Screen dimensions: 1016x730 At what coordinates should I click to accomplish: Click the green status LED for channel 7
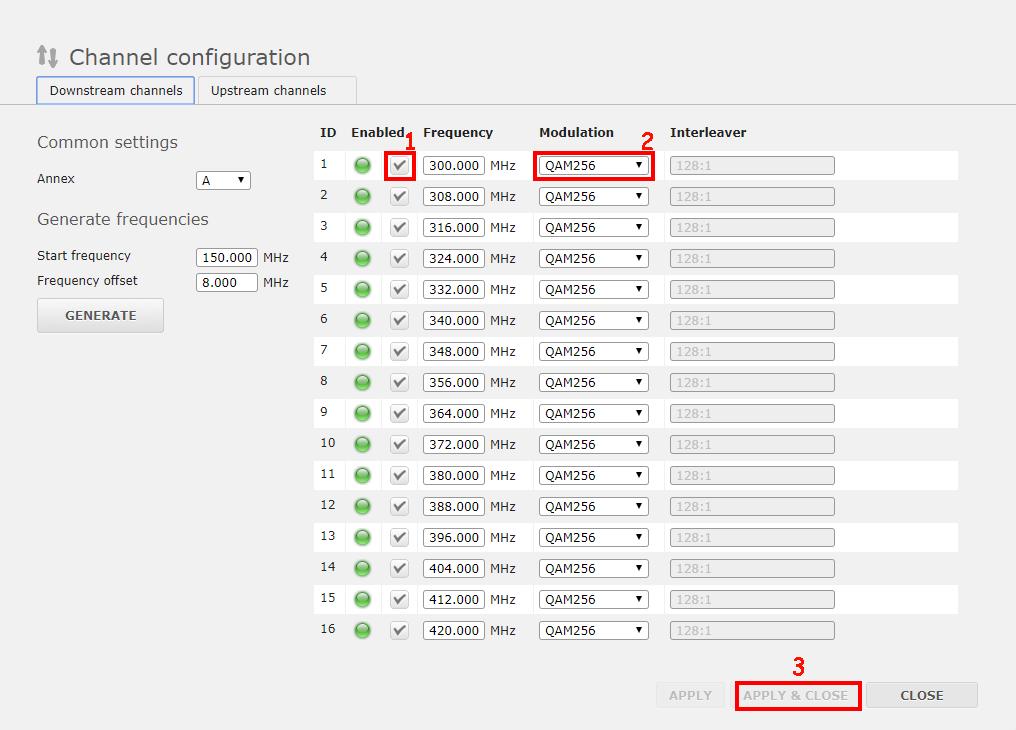[x=362, y=352]
